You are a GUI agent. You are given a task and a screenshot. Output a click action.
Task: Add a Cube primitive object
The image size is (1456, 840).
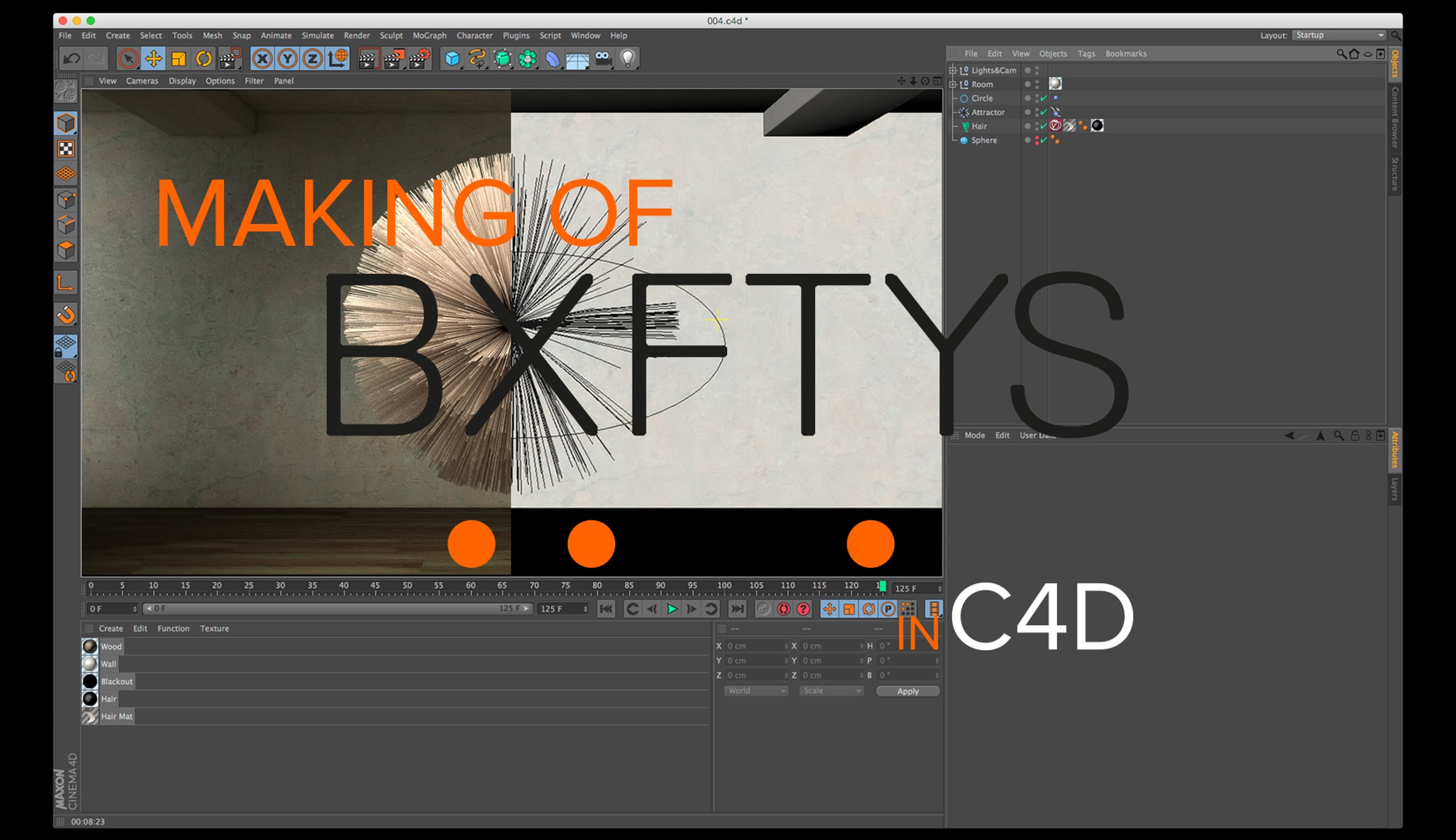(x=452, y=59)
